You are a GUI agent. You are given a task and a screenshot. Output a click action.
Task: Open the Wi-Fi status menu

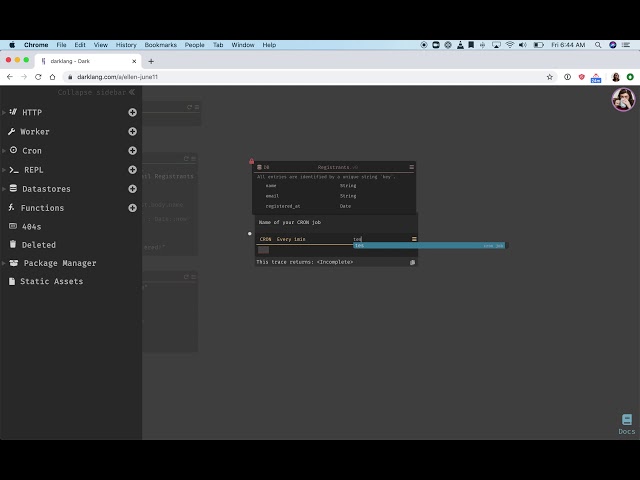click(x=510, y=45)
